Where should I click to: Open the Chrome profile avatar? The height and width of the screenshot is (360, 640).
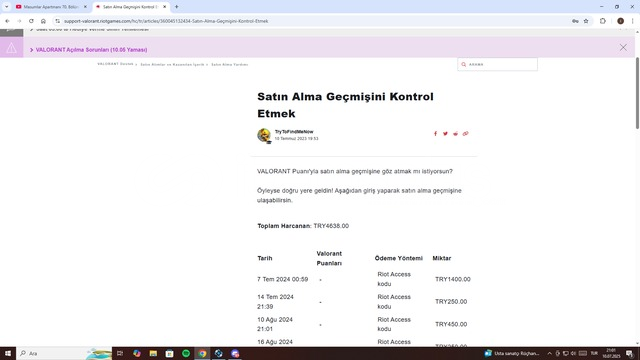(x=620, y=21)
